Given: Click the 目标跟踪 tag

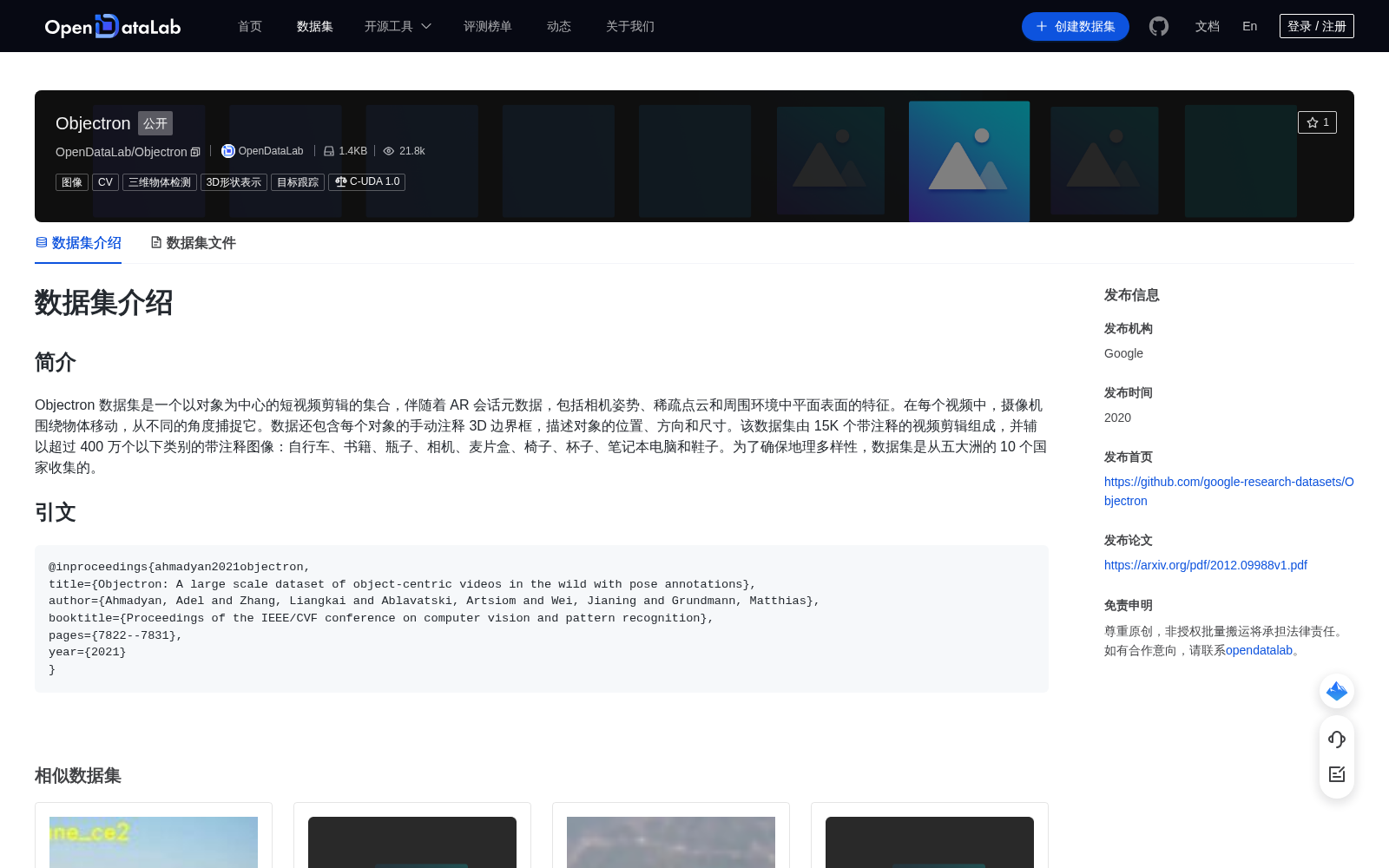Looking at the screenshot, I should tap(298, 181).
